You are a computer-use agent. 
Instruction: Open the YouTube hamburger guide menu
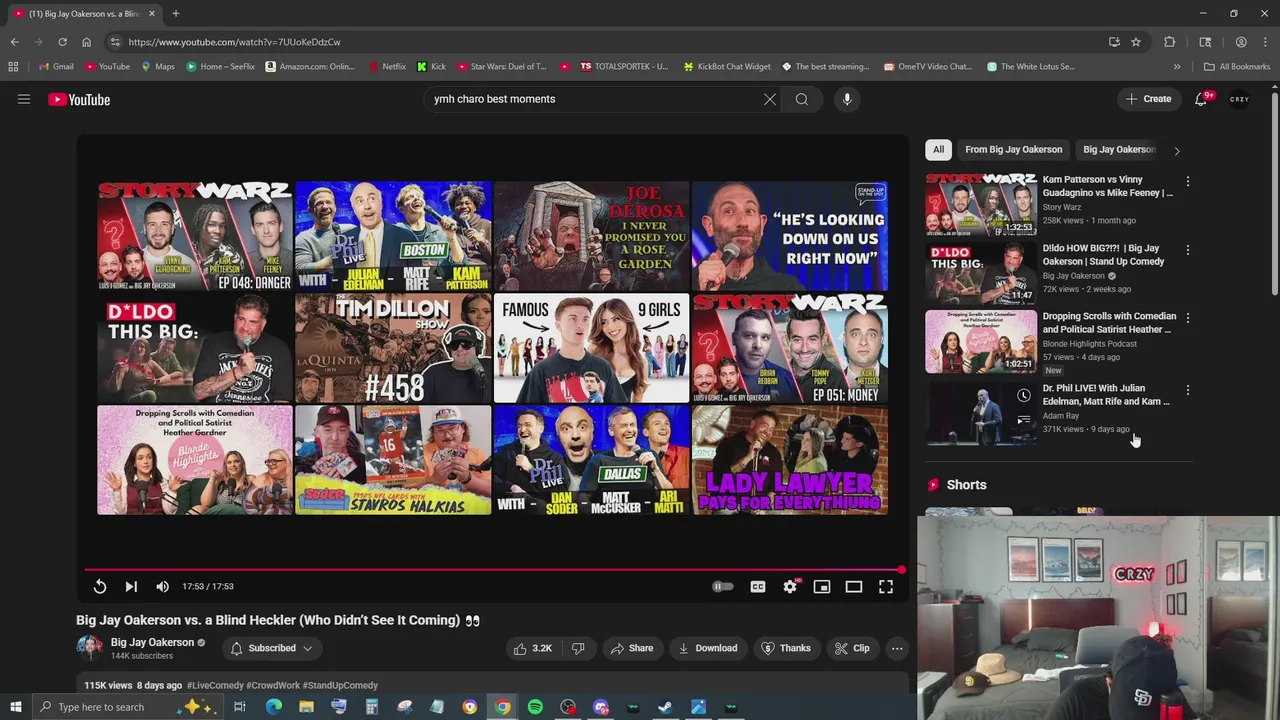tap(24, 99)
